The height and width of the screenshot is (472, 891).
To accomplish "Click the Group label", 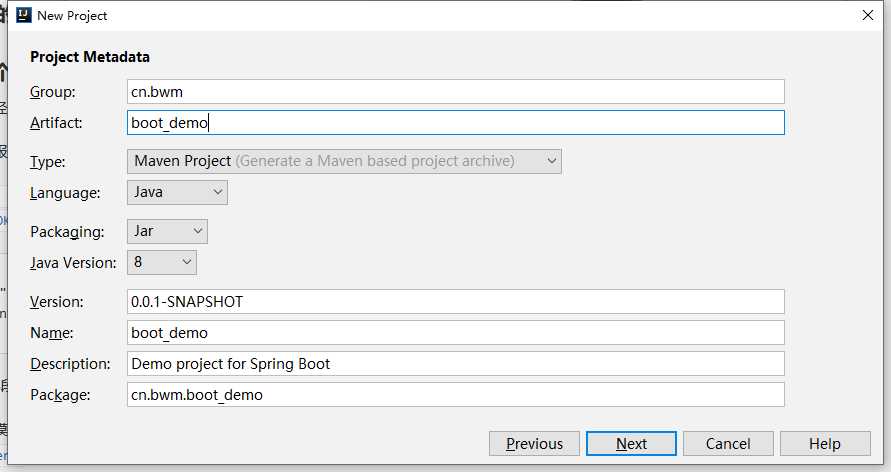I will coord(52,92).
